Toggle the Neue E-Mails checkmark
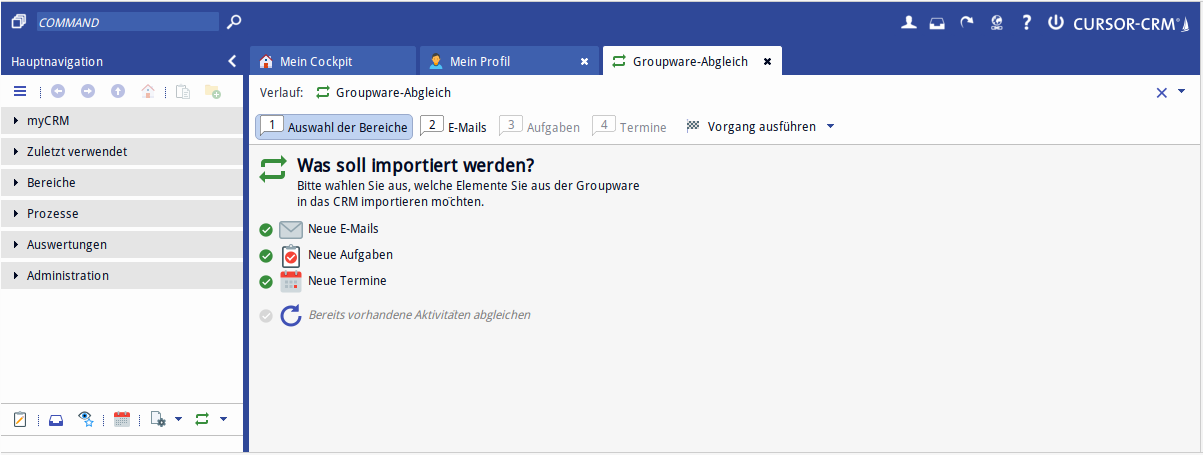This screenshot has width=1203, height=455. 266,229
